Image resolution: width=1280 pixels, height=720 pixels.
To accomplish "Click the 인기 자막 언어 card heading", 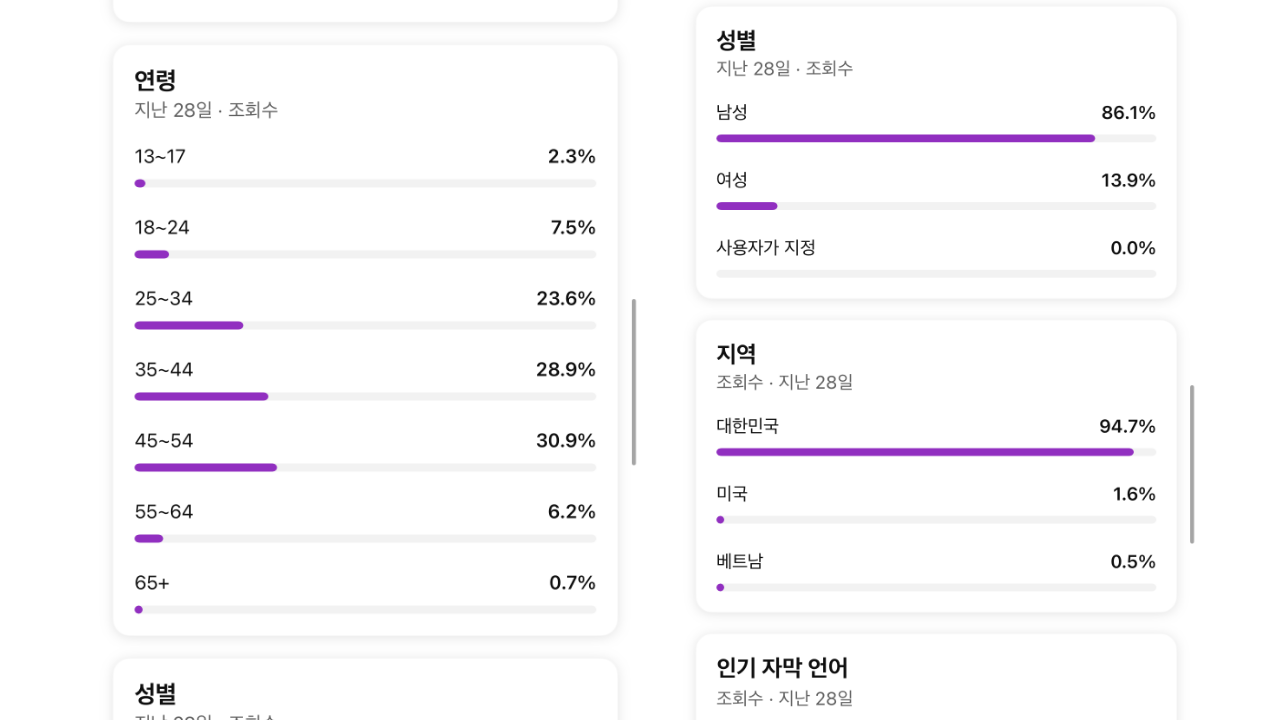I will coord(782,667).
